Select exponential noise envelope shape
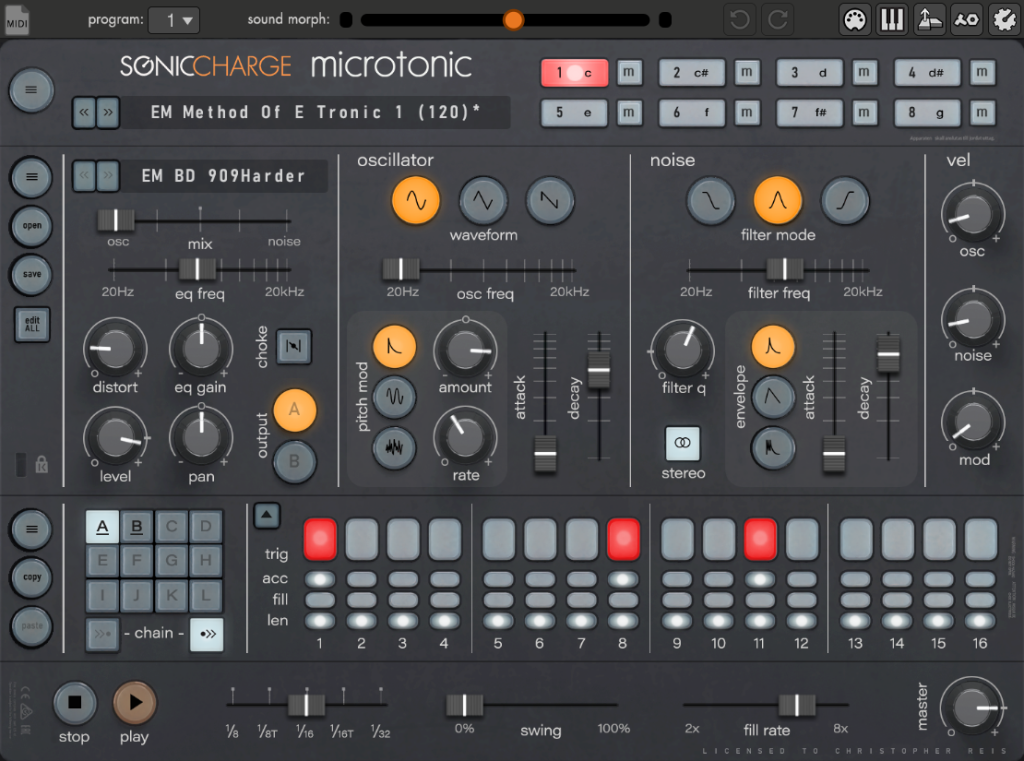The image size is (1024, 761). (773, 346)
